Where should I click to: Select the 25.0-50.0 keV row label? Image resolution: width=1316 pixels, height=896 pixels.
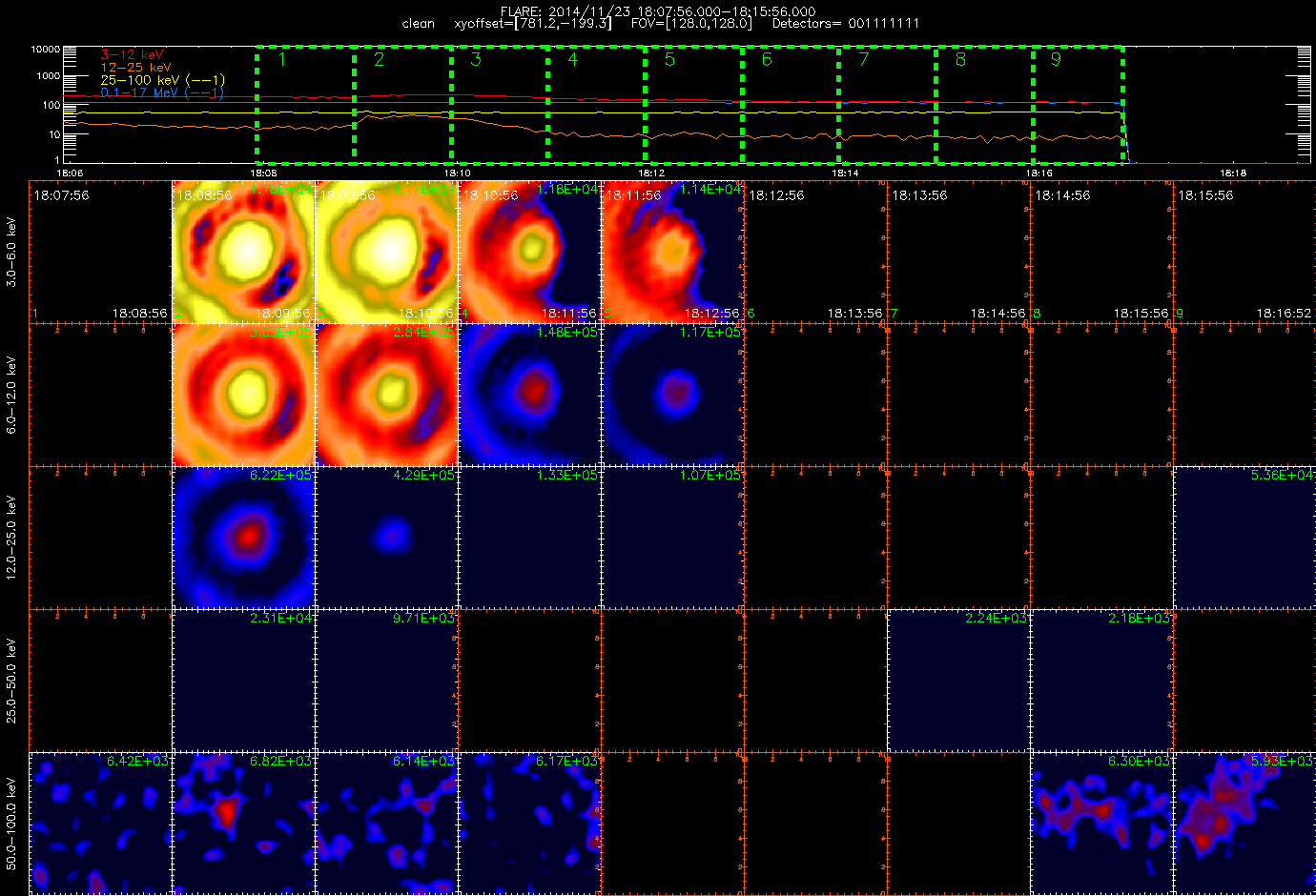(x=11, y=681)
